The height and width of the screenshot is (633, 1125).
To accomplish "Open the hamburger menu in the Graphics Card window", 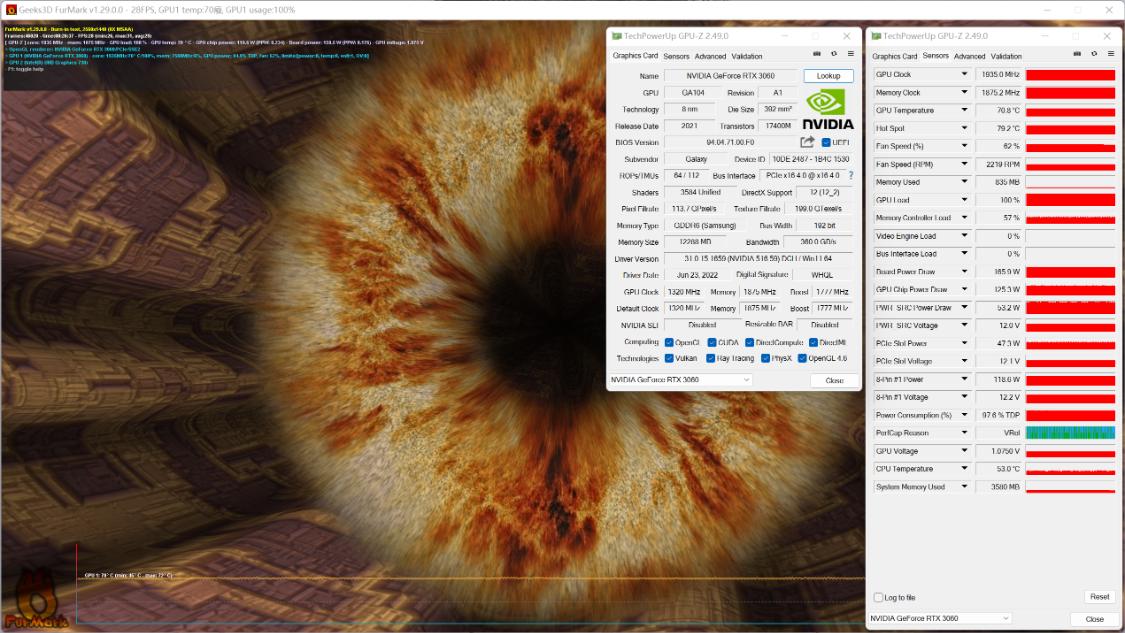I will tap(850, 54).
